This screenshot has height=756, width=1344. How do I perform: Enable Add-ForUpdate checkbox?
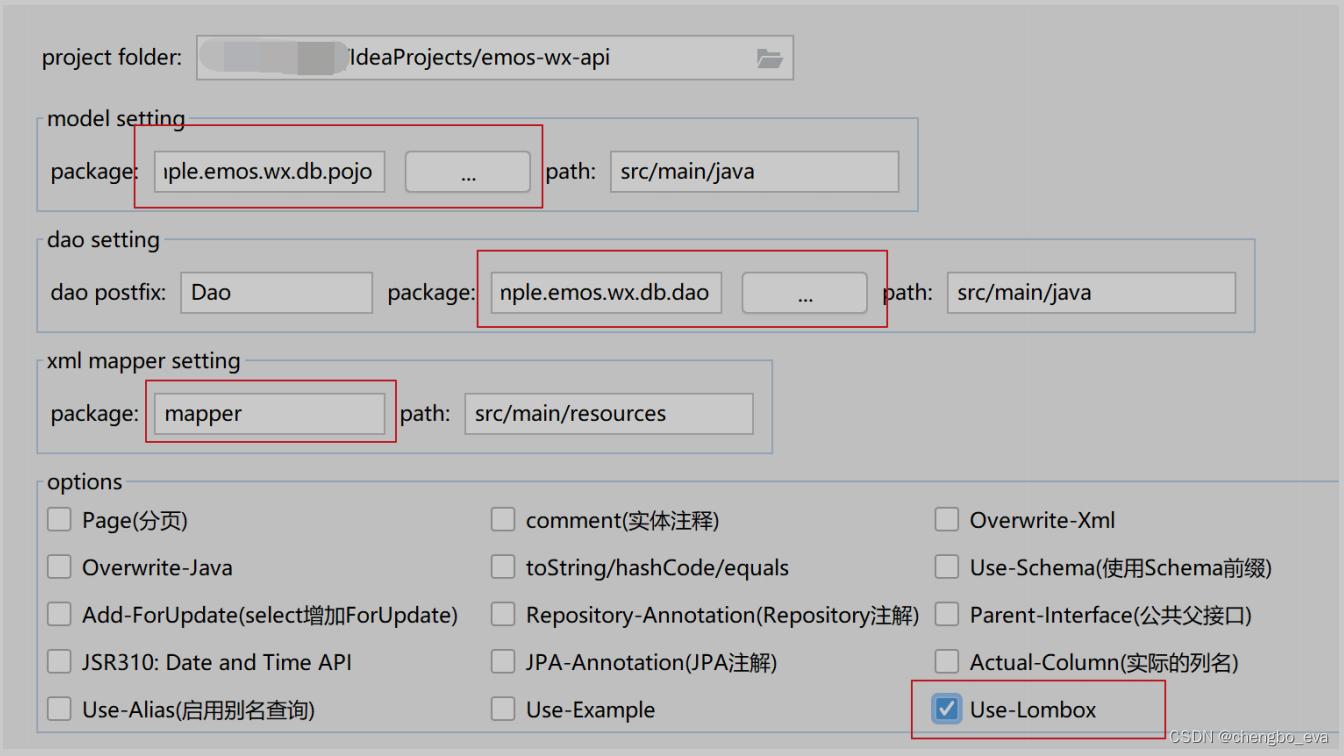pyautogui.click(x=60, y=614)
